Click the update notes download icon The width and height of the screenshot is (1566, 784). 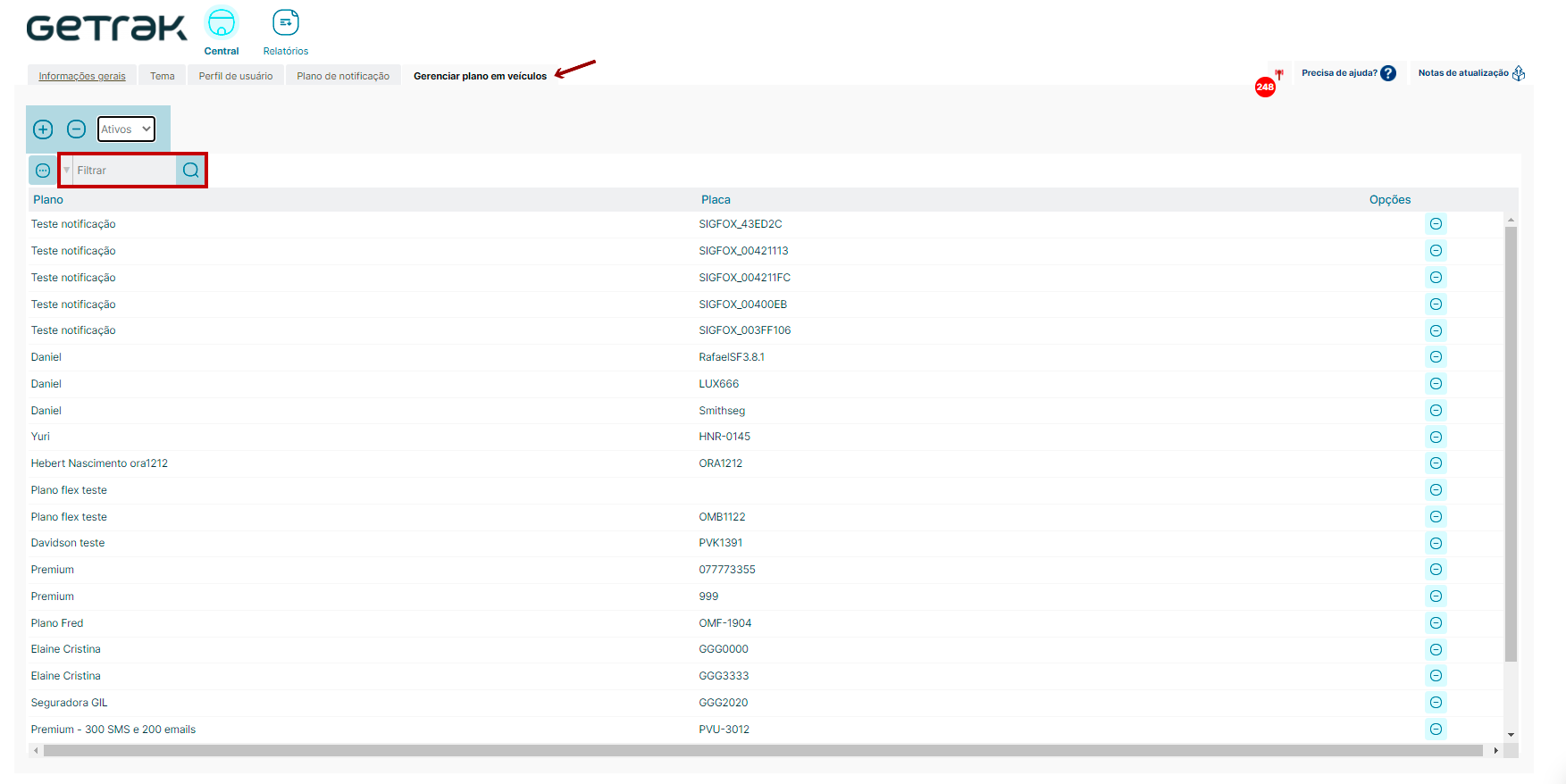point(1519,73)
